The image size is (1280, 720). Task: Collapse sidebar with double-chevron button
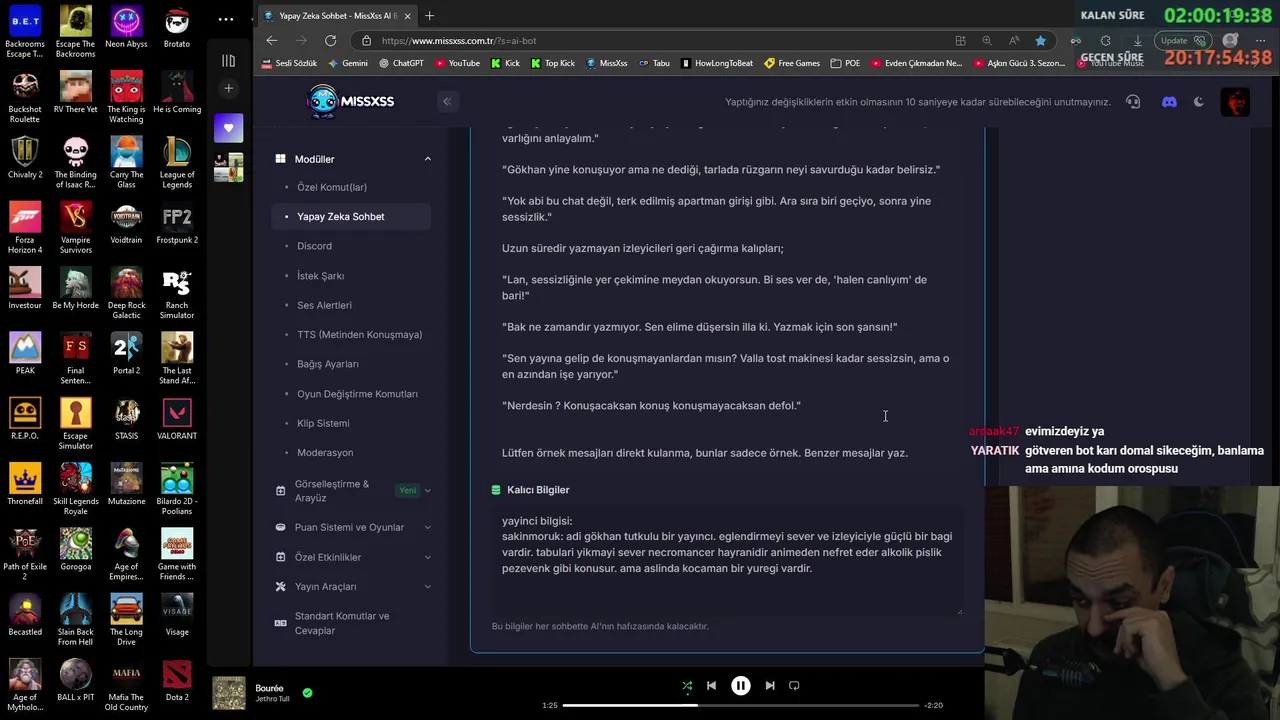pyautogui.click(x=447, y=101)
